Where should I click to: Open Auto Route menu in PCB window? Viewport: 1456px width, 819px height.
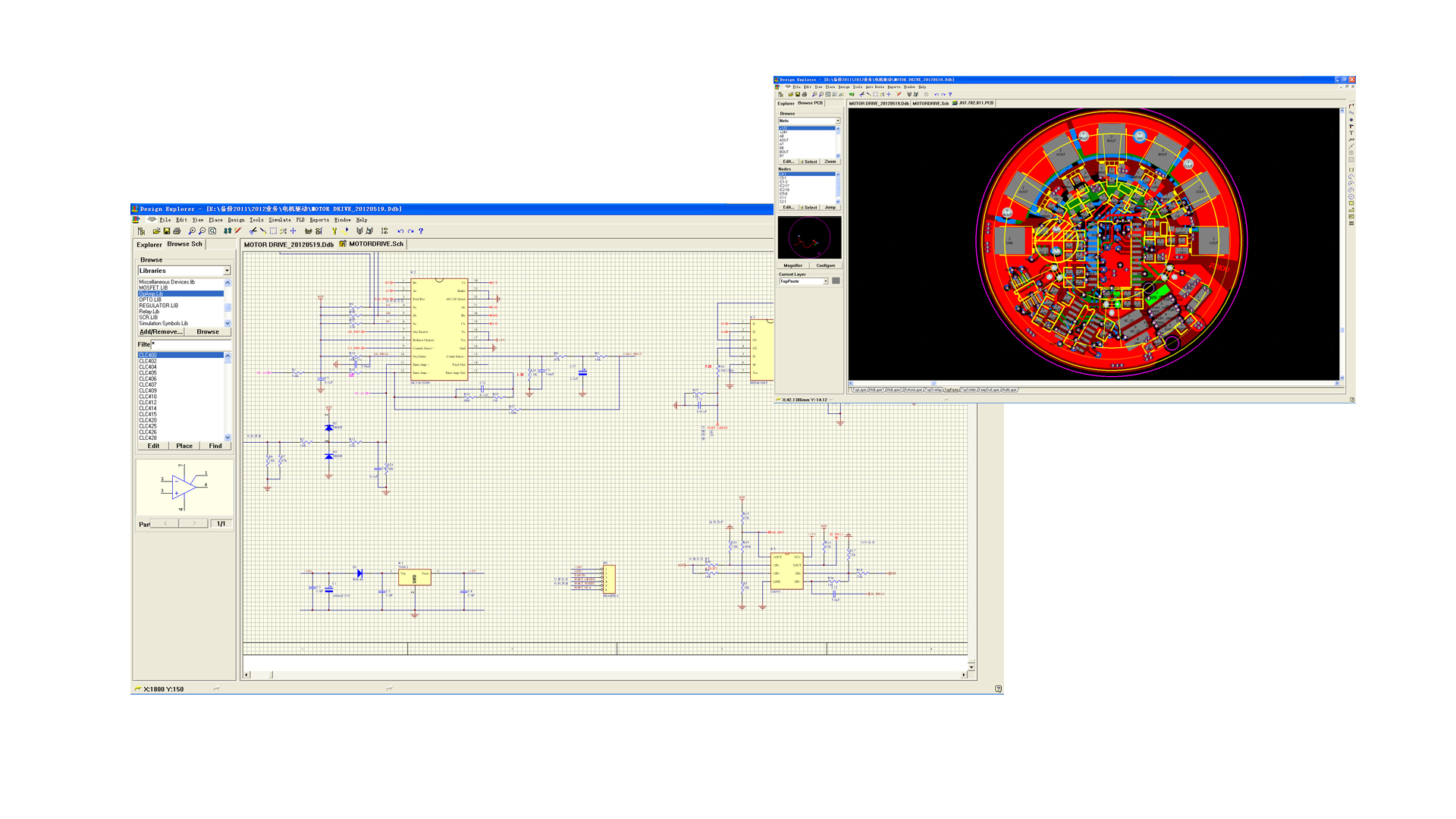tap(875, 87)
